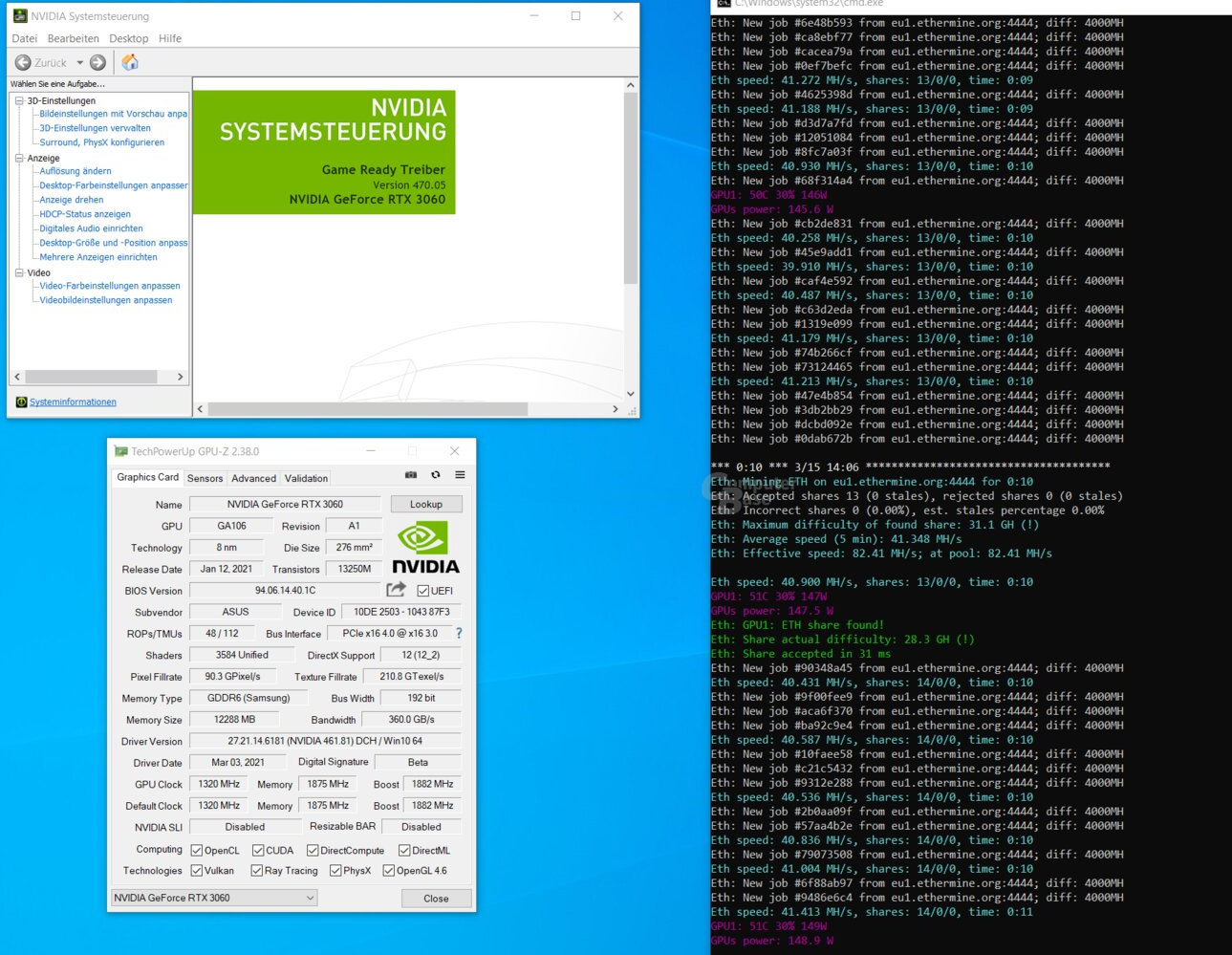
Task: Click the GPU-Z screenshot camera icon
Action: coord(411,475)
